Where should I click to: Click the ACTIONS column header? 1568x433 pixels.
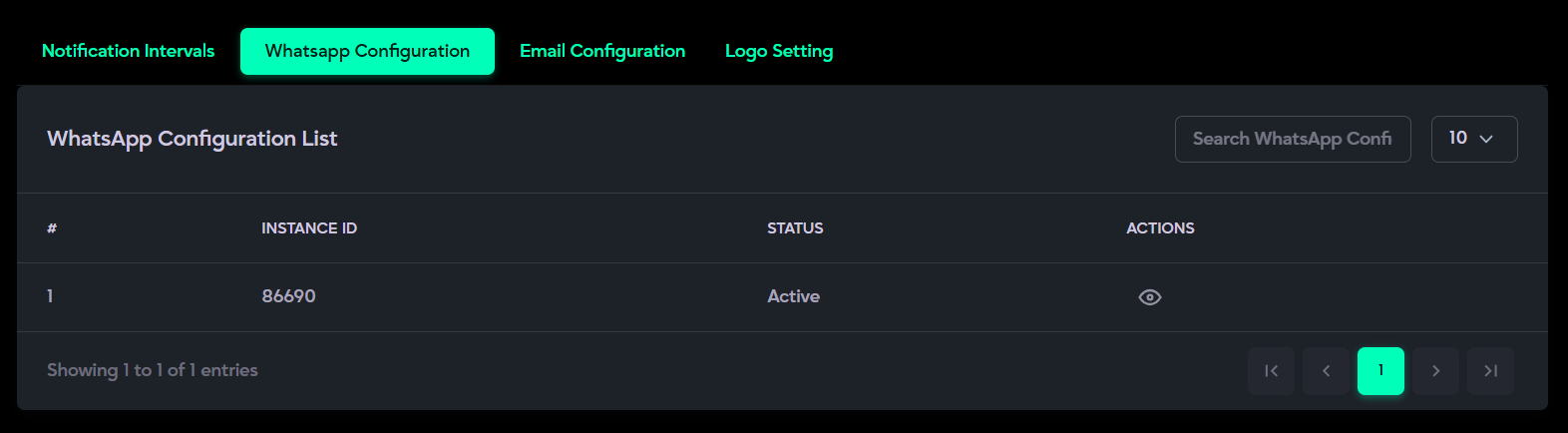(x=1160, y=228)
